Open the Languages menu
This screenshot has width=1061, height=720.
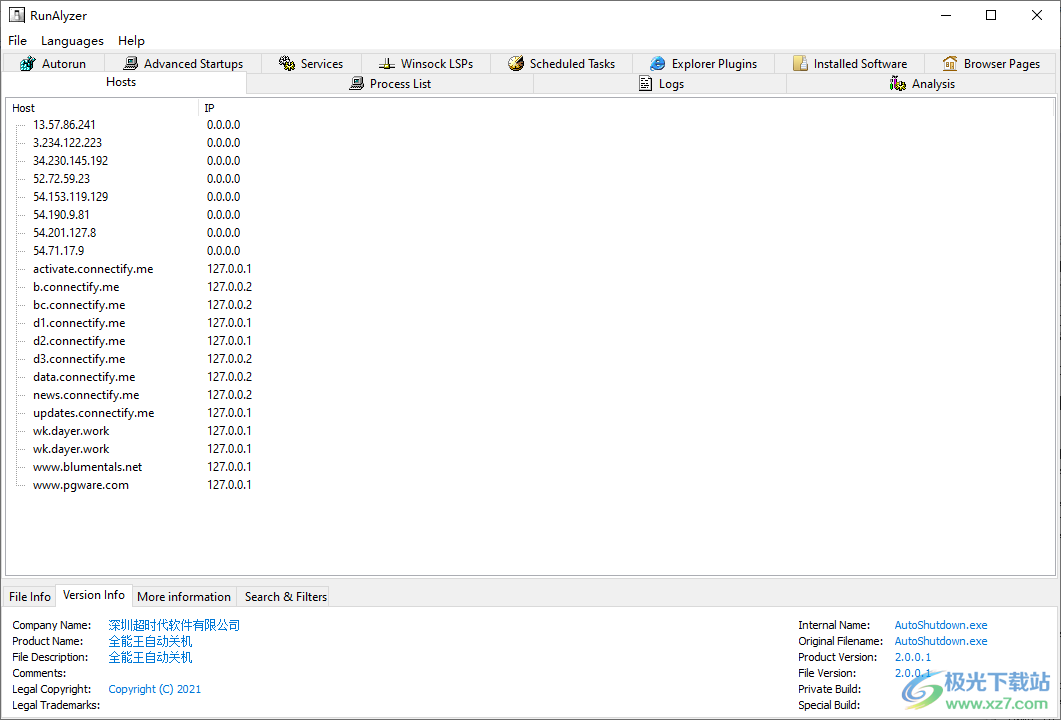click(72, 41)
